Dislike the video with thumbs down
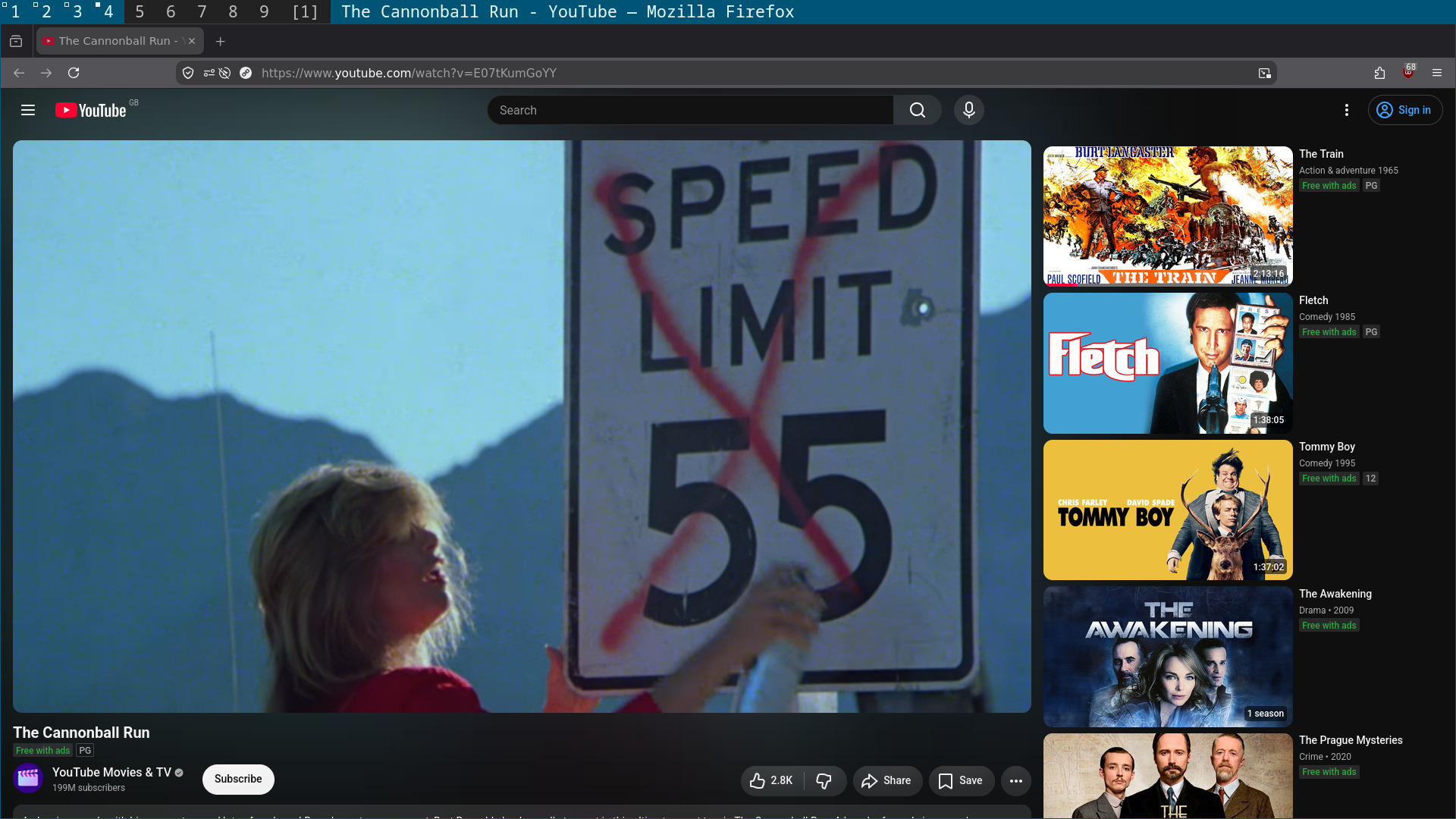 pos(824,780)
